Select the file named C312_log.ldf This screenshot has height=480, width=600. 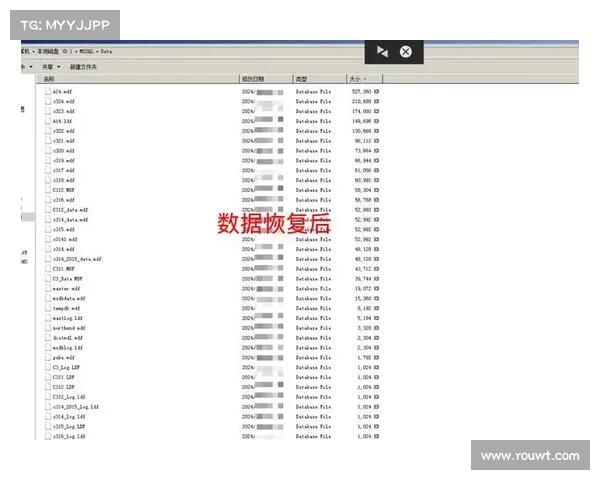tap(69, 397)
